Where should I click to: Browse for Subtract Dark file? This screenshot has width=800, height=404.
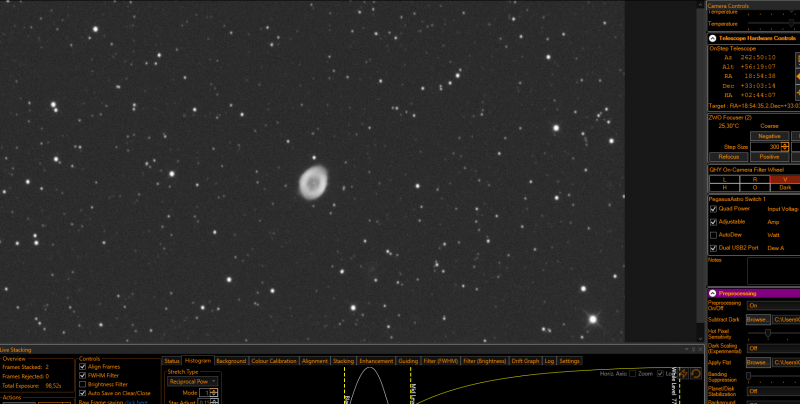click(x=758, y=319)
